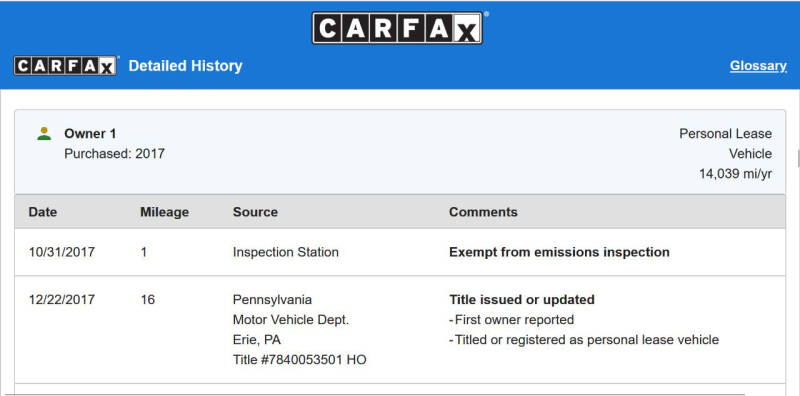The height and width of the screenshot is (396, 800).
Task: Select the 12/22/2017 date entry
Action: (62, 299)
